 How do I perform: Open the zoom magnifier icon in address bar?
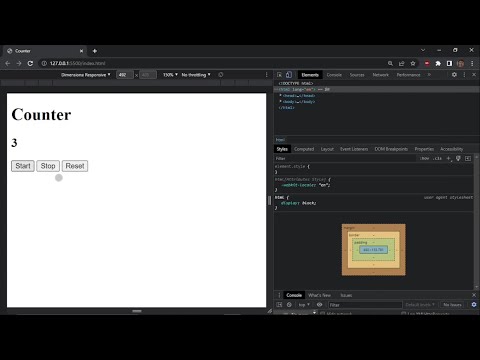(x=390, y=63)
